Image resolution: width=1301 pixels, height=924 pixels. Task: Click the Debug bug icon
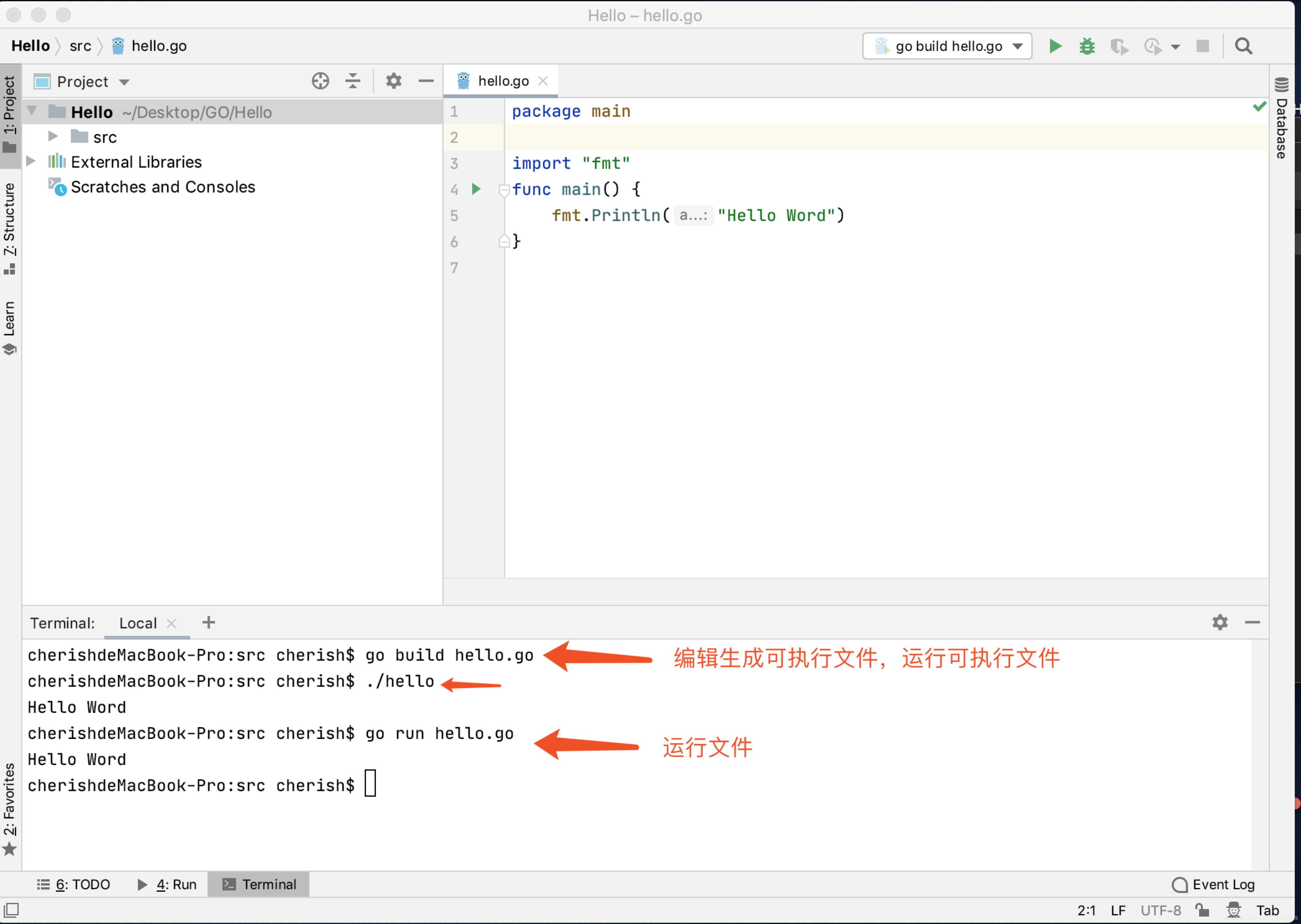1086,46
